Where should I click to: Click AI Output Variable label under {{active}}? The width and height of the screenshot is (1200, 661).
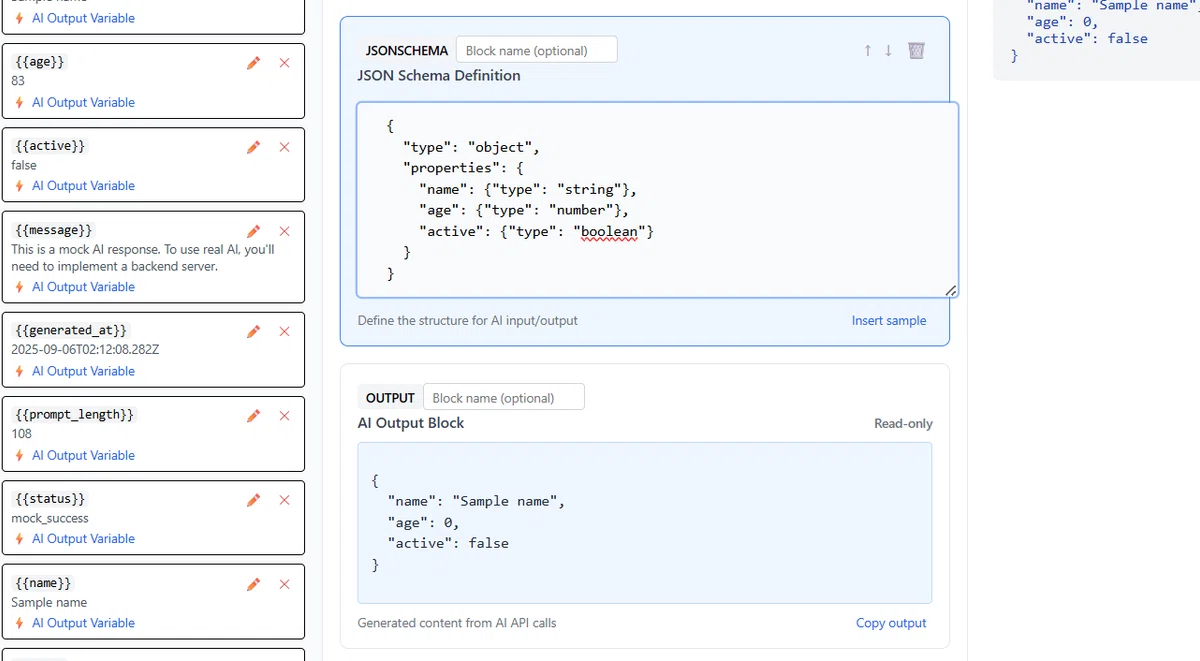tap(83, 185)
